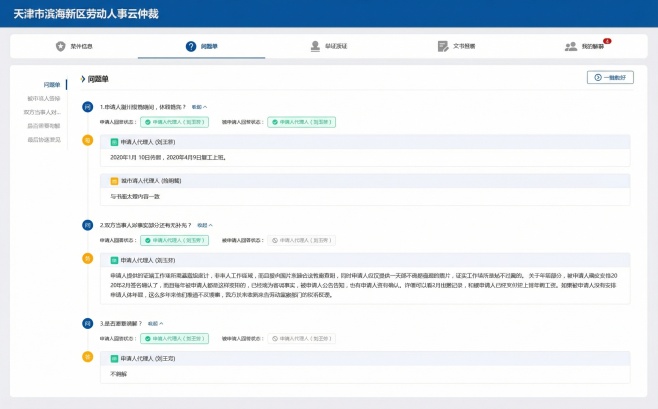
Task: Click the green square icon in question 1 applicant answer header
Action: click(x=114, y=142)
